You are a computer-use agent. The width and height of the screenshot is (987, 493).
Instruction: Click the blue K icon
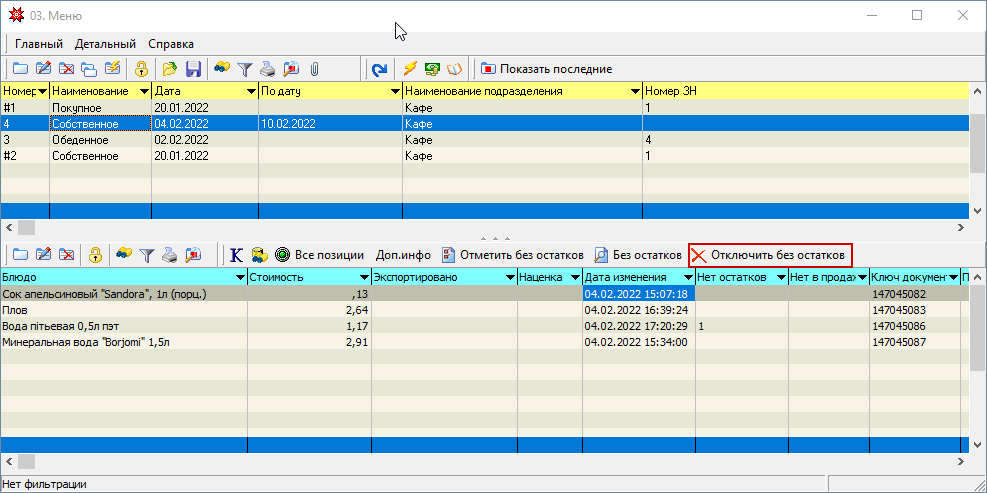236,255
